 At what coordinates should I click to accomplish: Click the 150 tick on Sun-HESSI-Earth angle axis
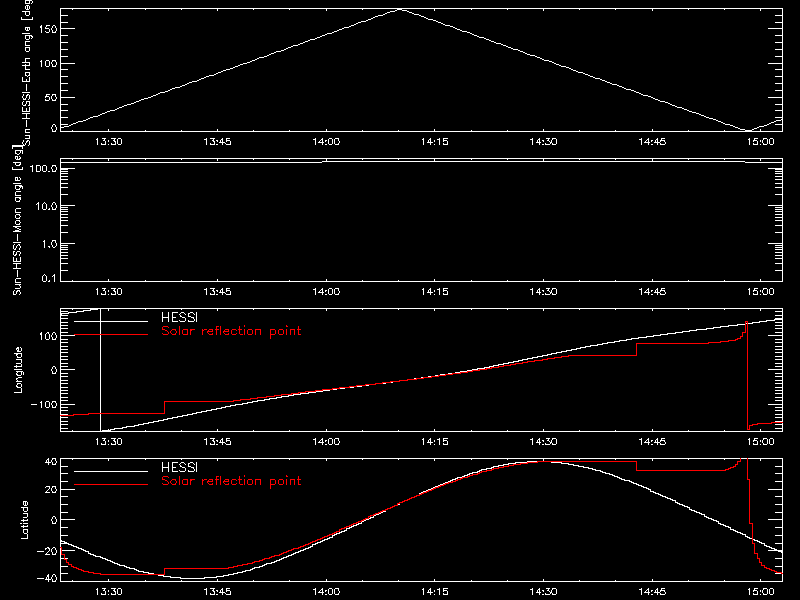[x=47, y=29]
